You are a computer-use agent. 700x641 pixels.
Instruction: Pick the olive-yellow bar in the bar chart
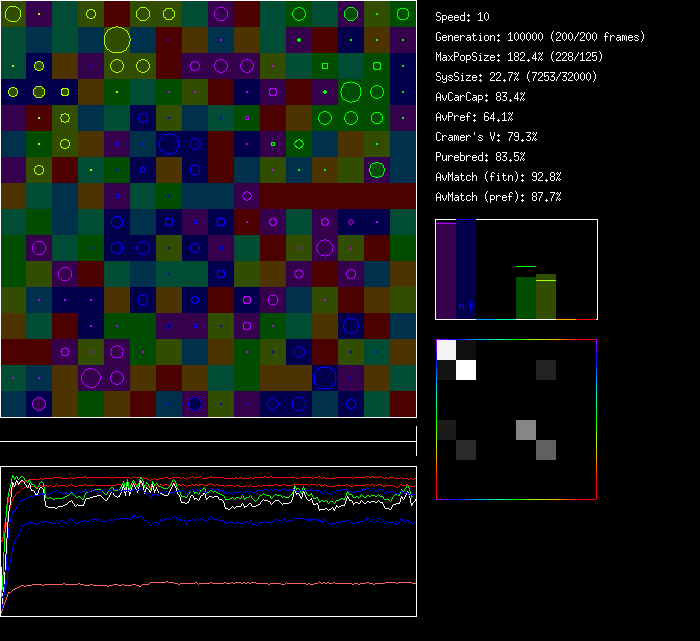coord(546,300)
